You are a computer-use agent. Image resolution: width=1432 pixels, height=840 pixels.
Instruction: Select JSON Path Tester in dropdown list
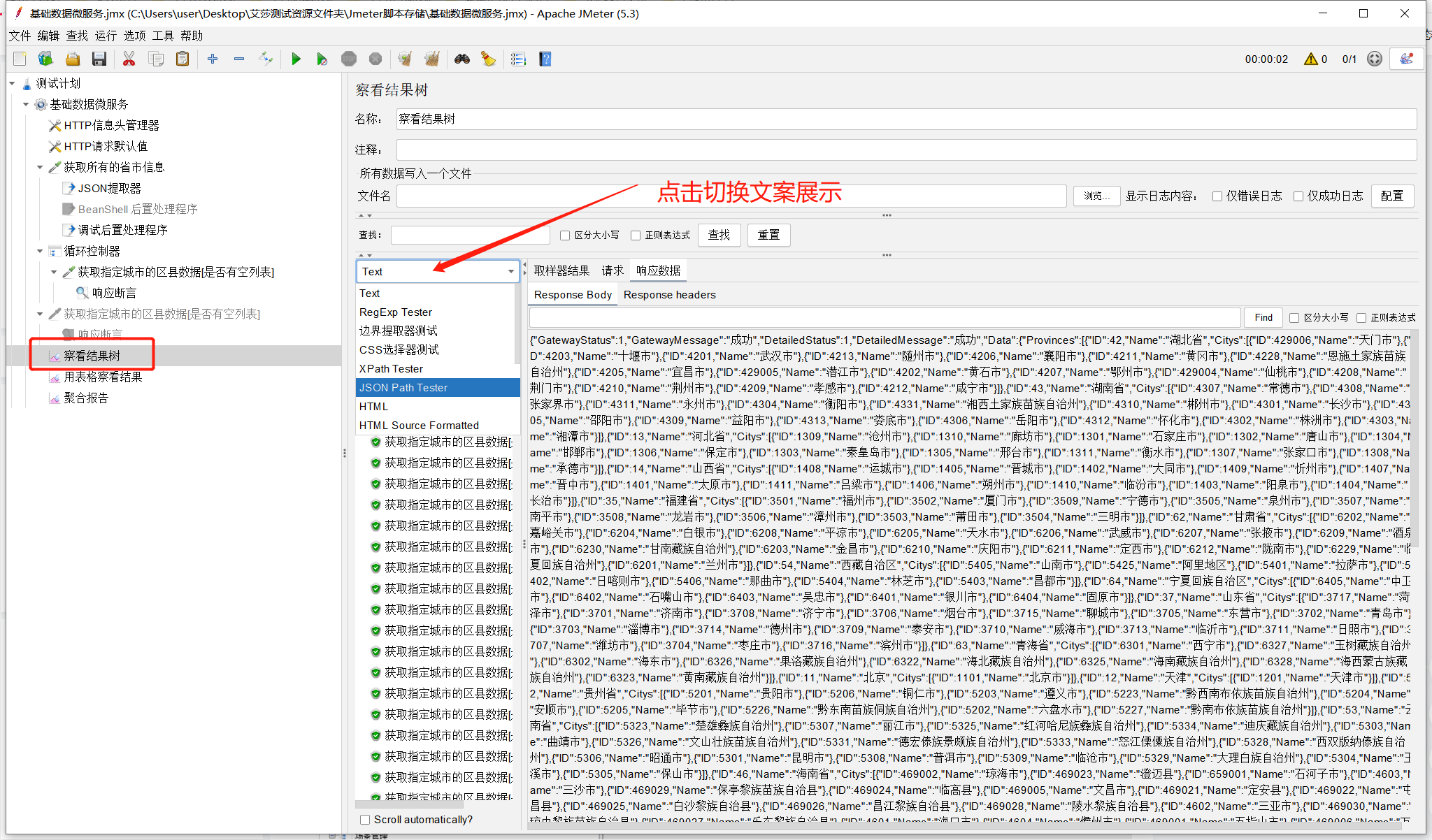click(x=403, y=388)
